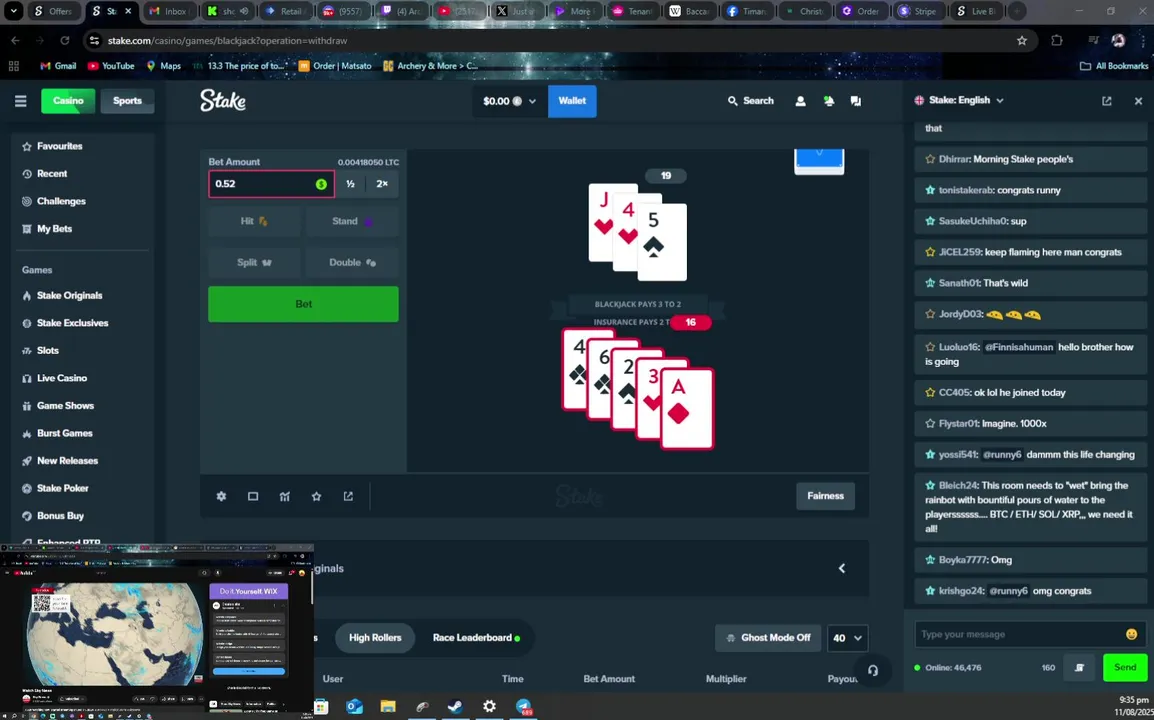Reload the page in browser toolbar
1154x720 pixels.
(65, 40)
